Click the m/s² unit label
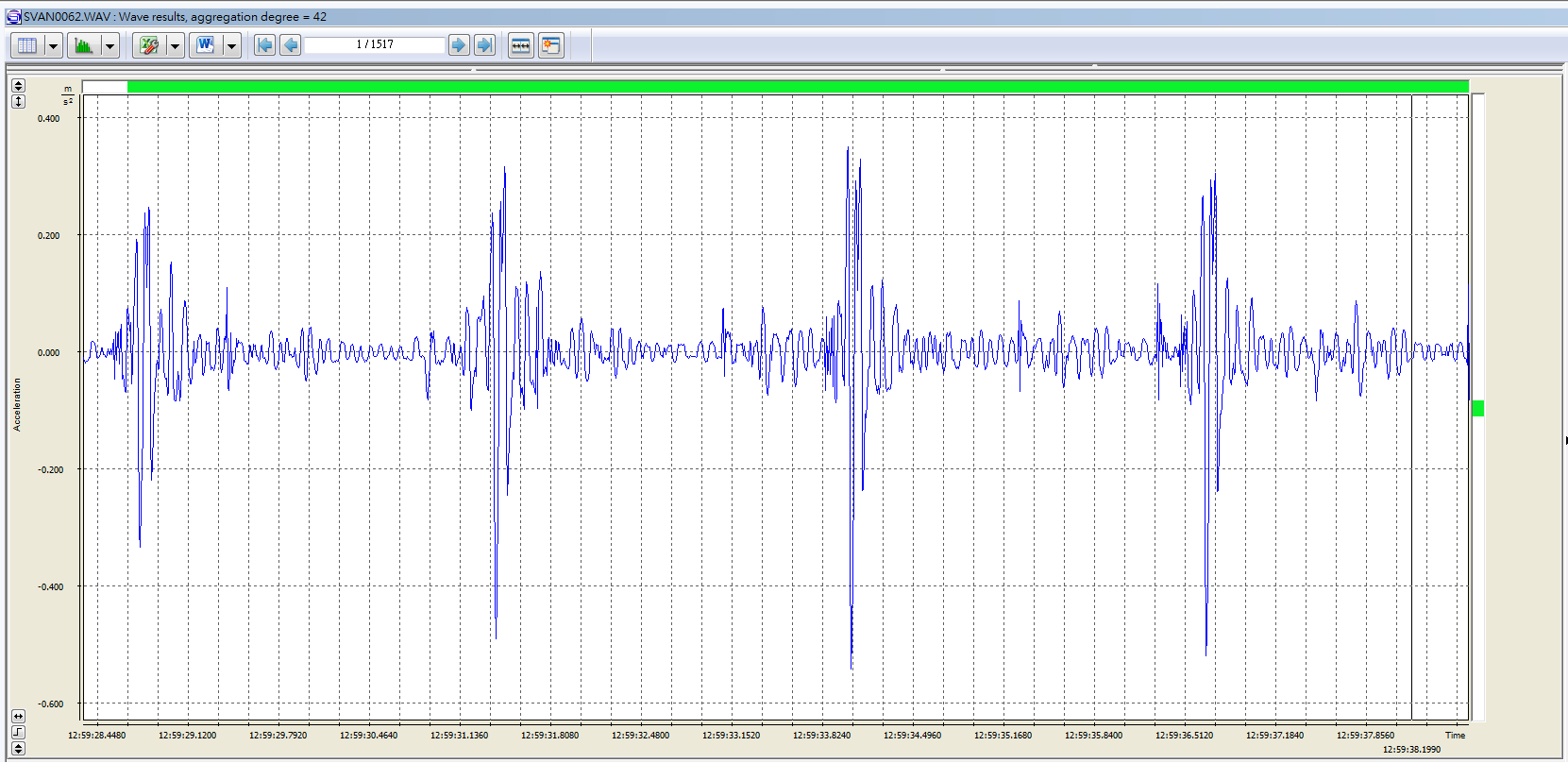 [x=68, y=95]
